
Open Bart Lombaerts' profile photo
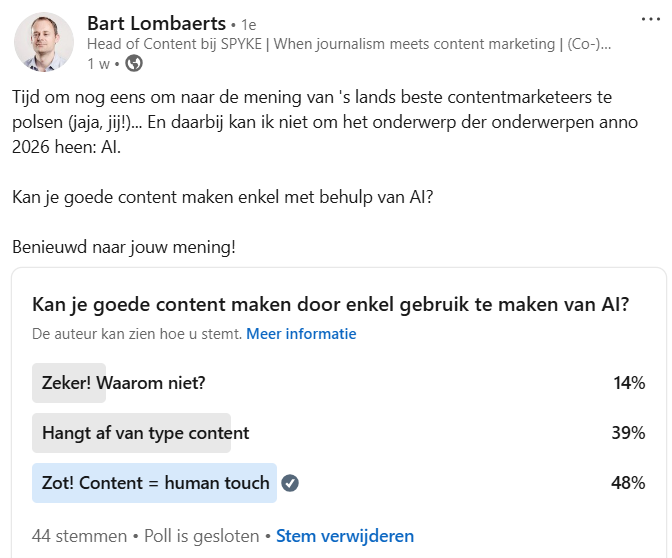44,42
